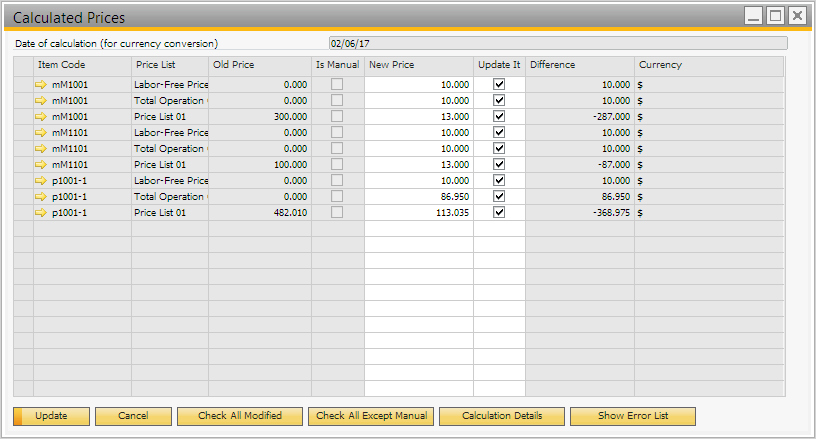Select New Price cell with 113.035
This screenshot has height=439, width=816.
pos(419,213)
